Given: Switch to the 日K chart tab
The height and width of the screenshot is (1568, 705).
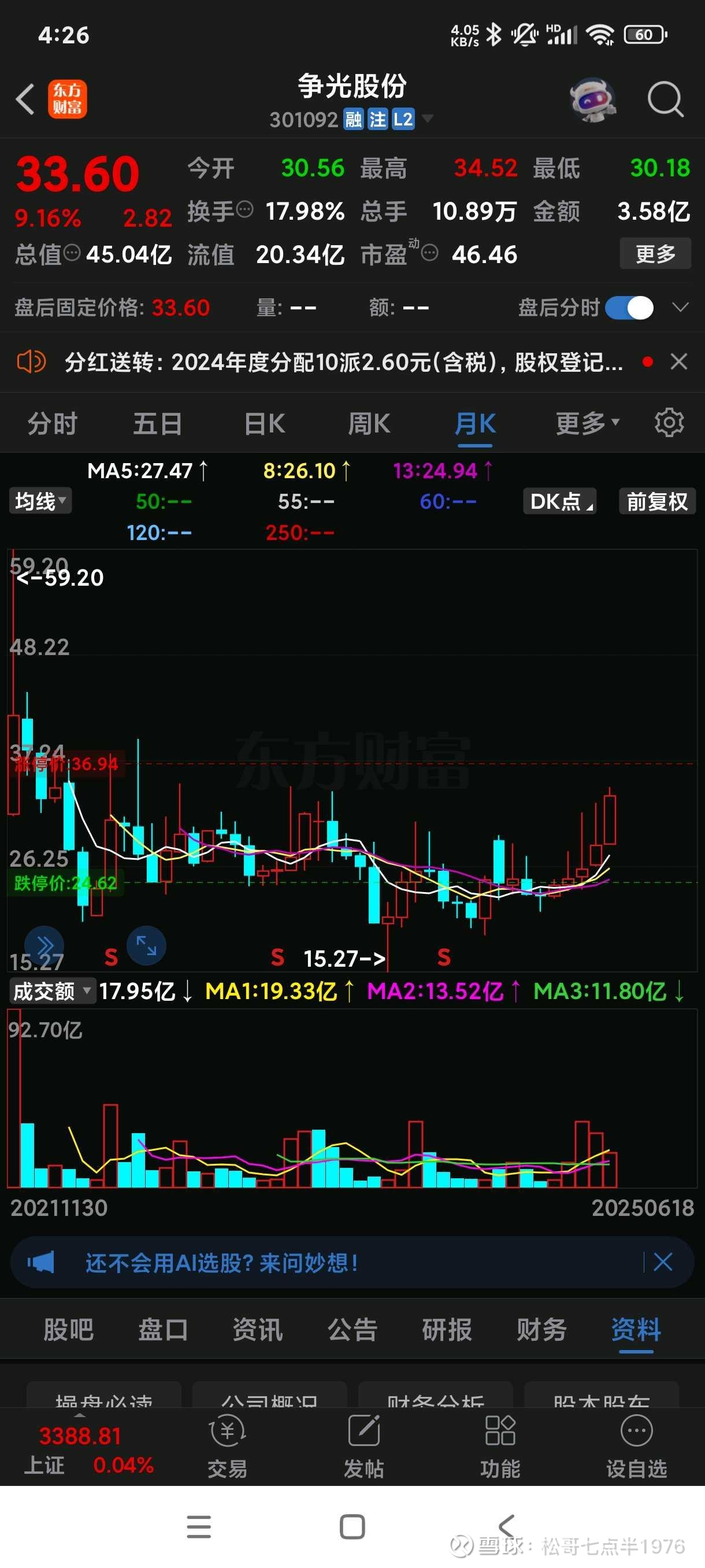Looking at the screenshot, I should coord(265,423).
